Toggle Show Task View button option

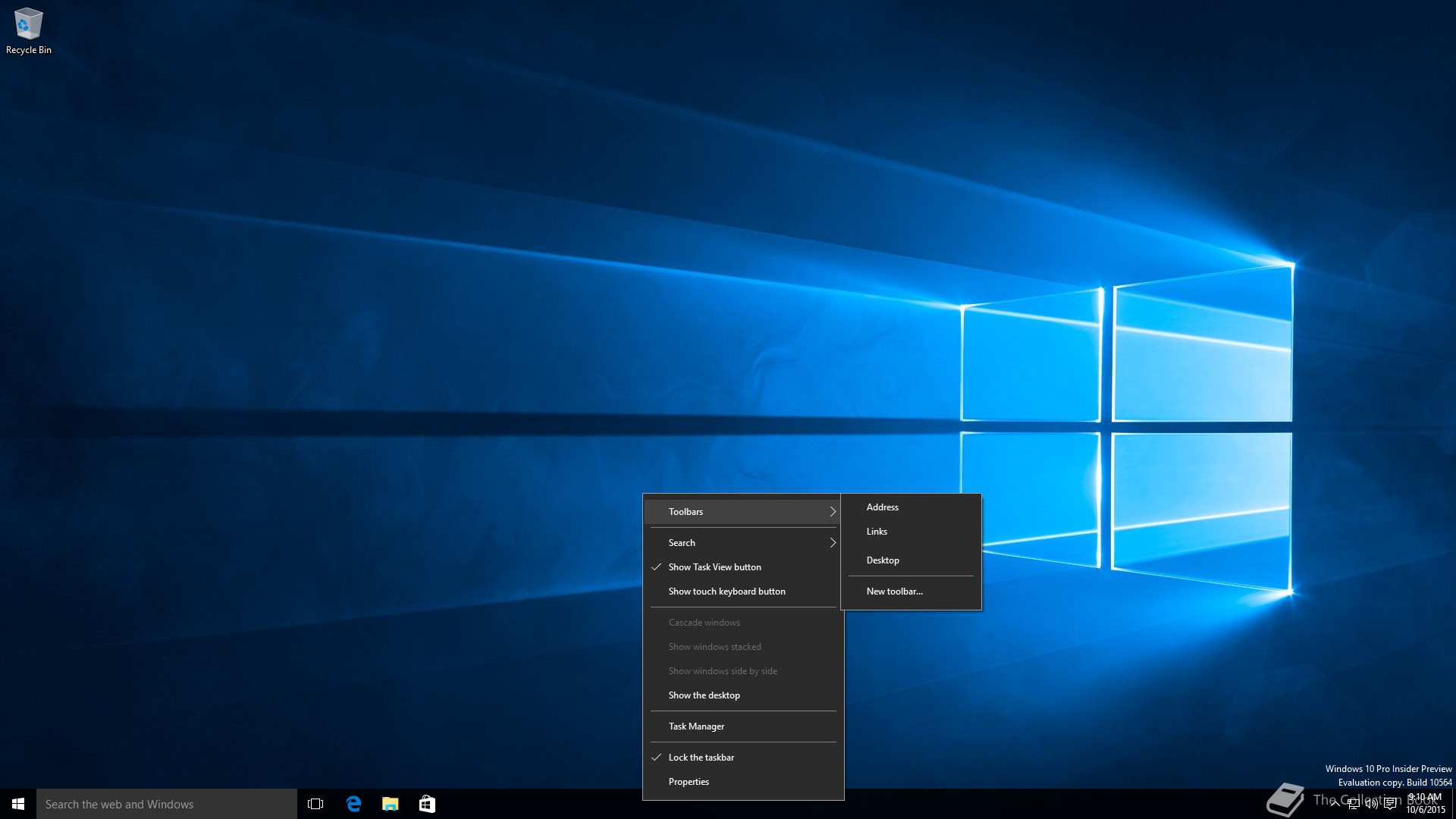pos(743,567)
